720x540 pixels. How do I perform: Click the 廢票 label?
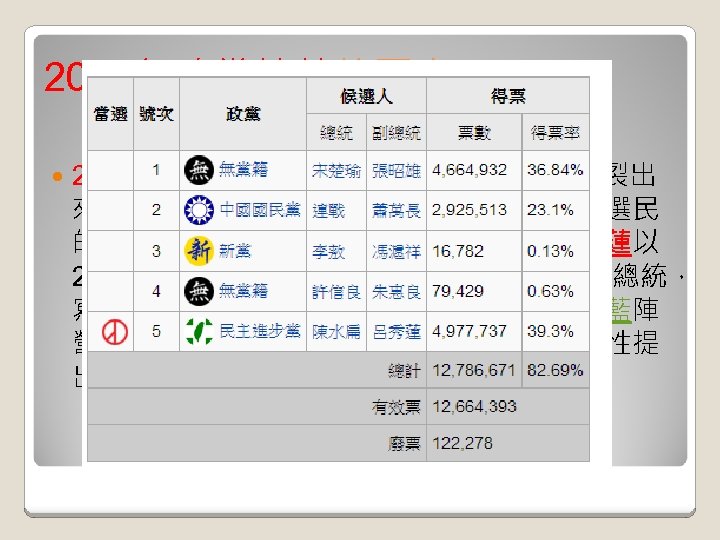coord(404,444)
